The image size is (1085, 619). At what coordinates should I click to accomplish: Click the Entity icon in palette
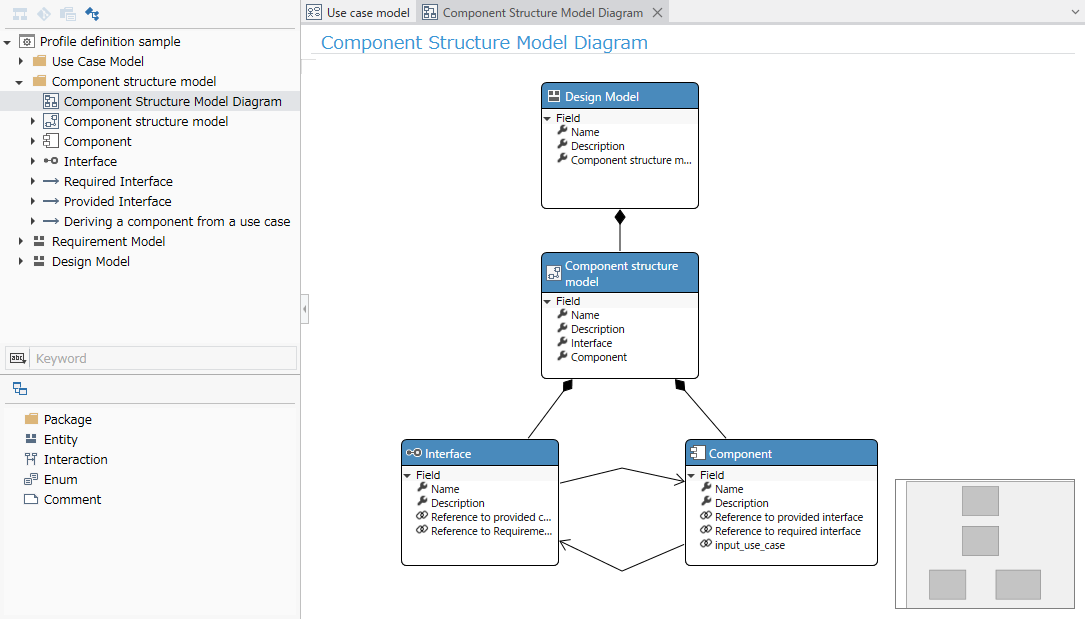(x=31, y=439)
